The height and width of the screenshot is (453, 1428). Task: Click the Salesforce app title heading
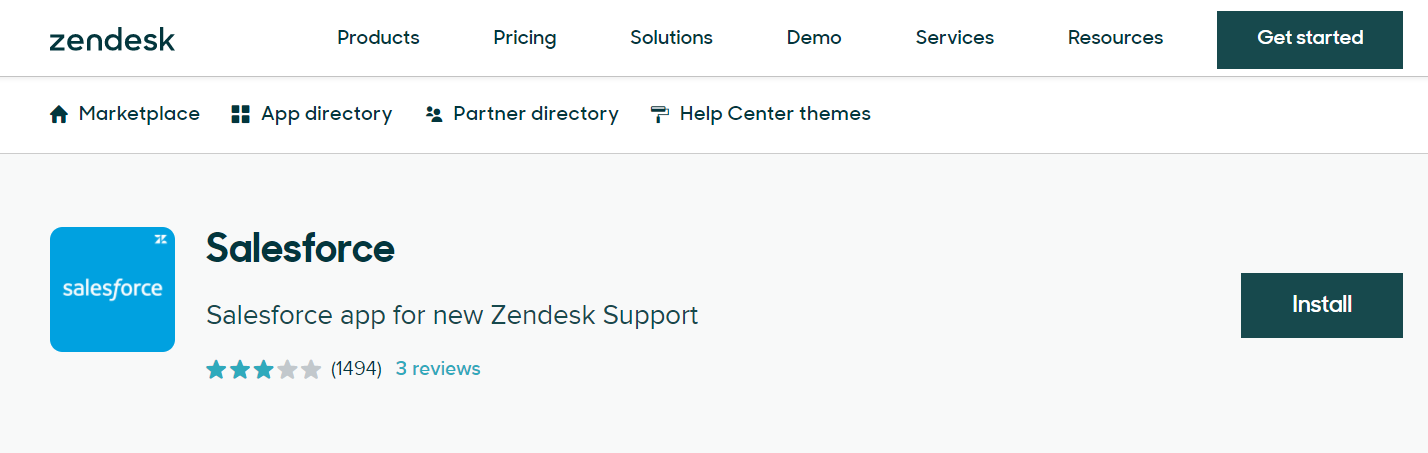point(300,248)
